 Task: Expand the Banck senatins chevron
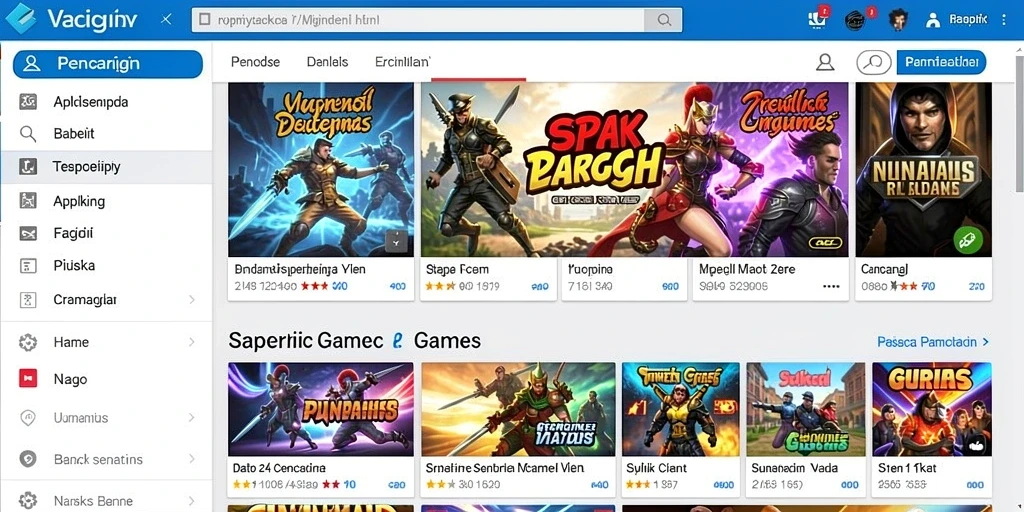(x=192, y=459)
